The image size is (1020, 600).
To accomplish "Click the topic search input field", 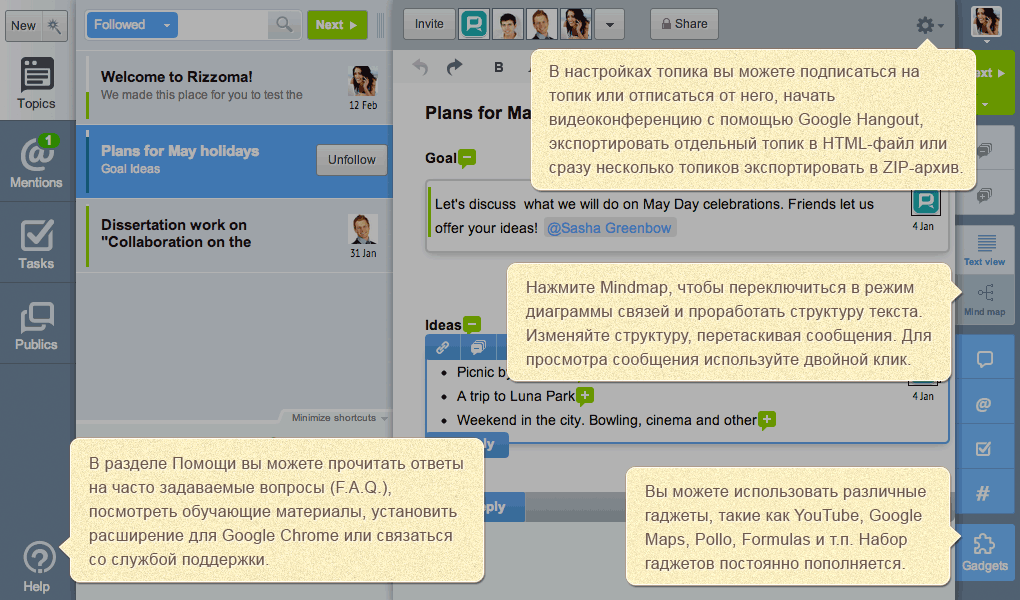I will [223, 24].
